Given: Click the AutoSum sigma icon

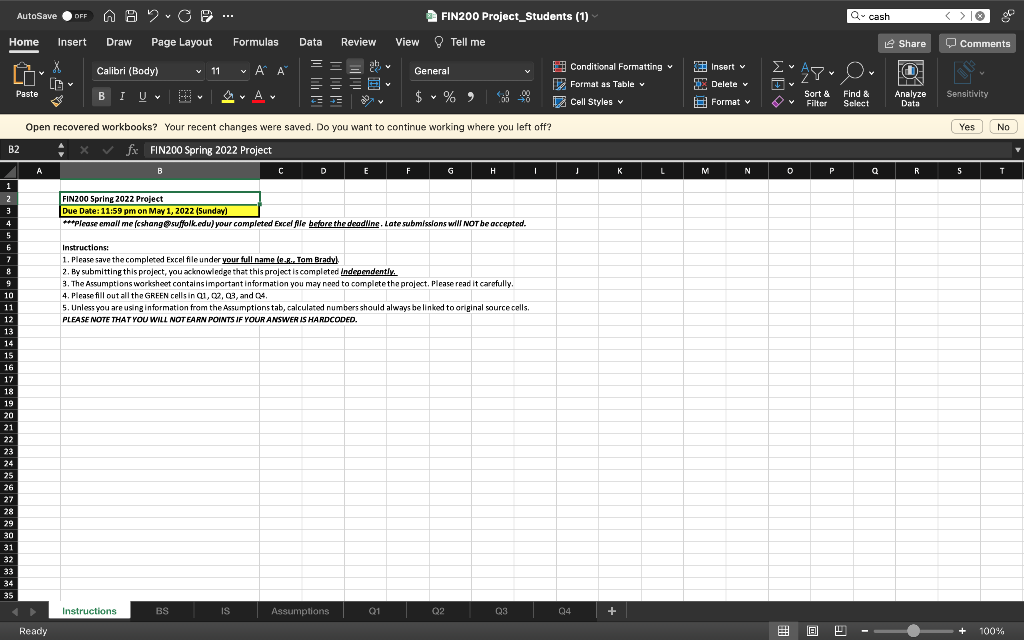Looking at the screenshot, I should [x=777, y=67].
